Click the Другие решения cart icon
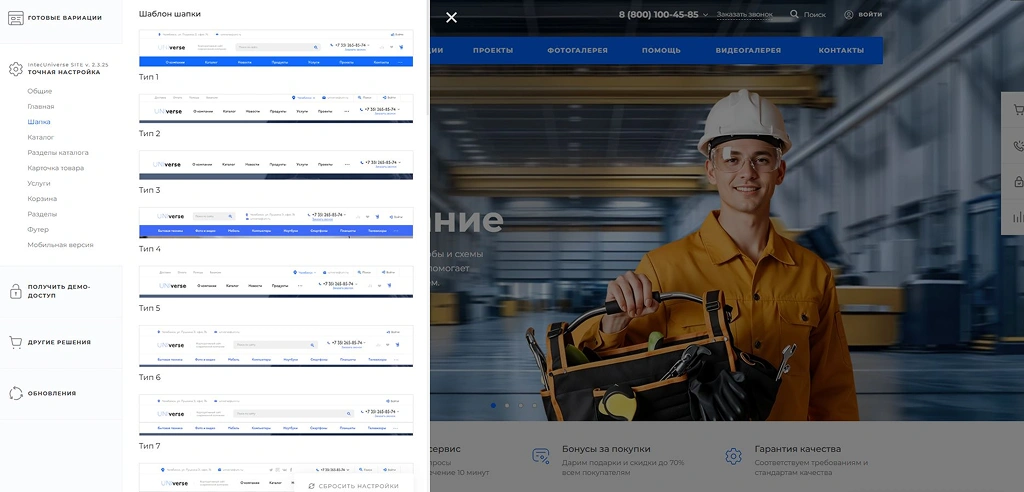The image size is (1024, 492). [x=15, y=342]
